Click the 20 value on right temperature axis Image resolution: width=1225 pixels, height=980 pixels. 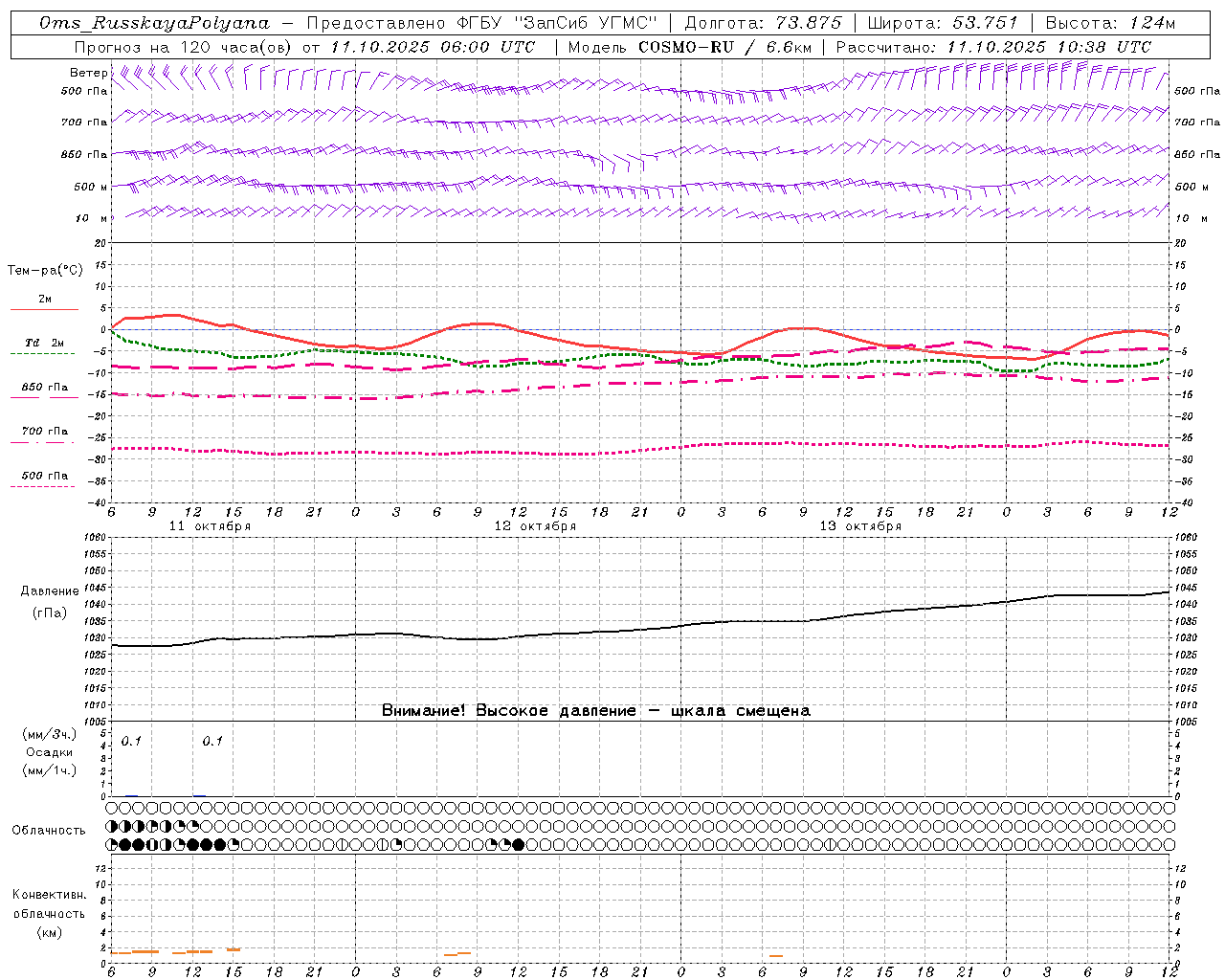(1181, 243)
